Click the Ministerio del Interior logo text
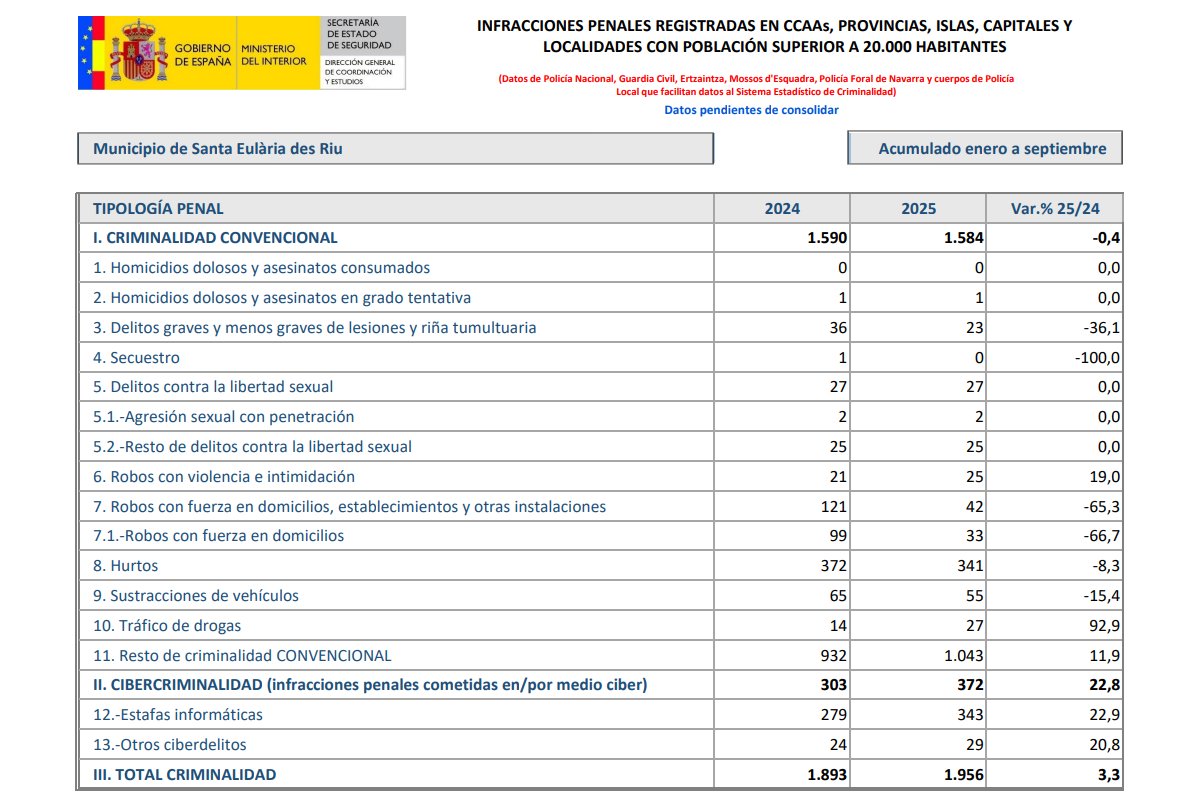Image resolution: width=1202 pixels, height=811 pixels. (x=268, y=54)
